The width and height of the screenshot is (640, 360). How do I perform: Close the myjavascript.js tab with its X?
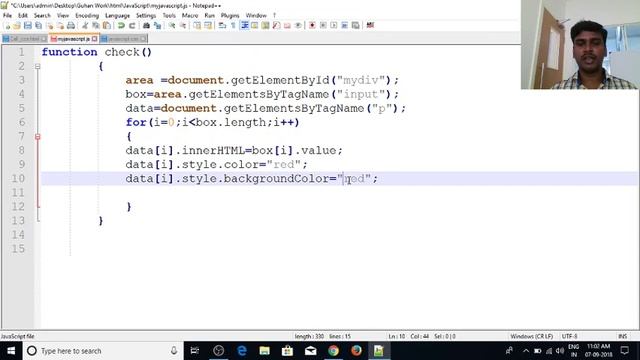pos(94,39)
